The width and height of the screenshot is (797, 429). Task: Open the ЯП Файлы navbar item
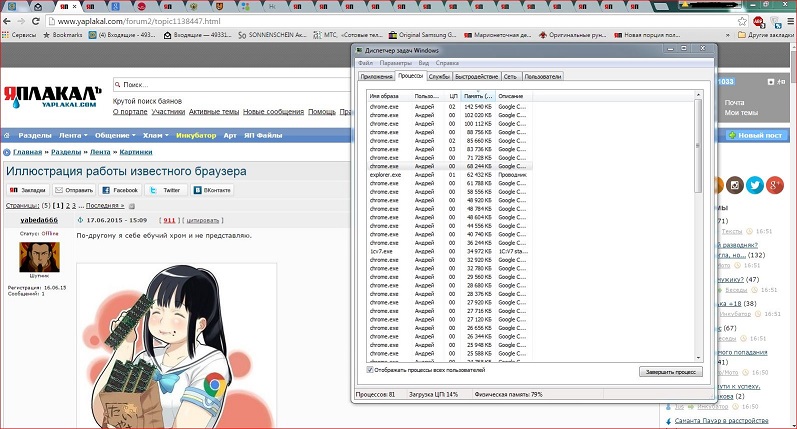tap(263, 135)
